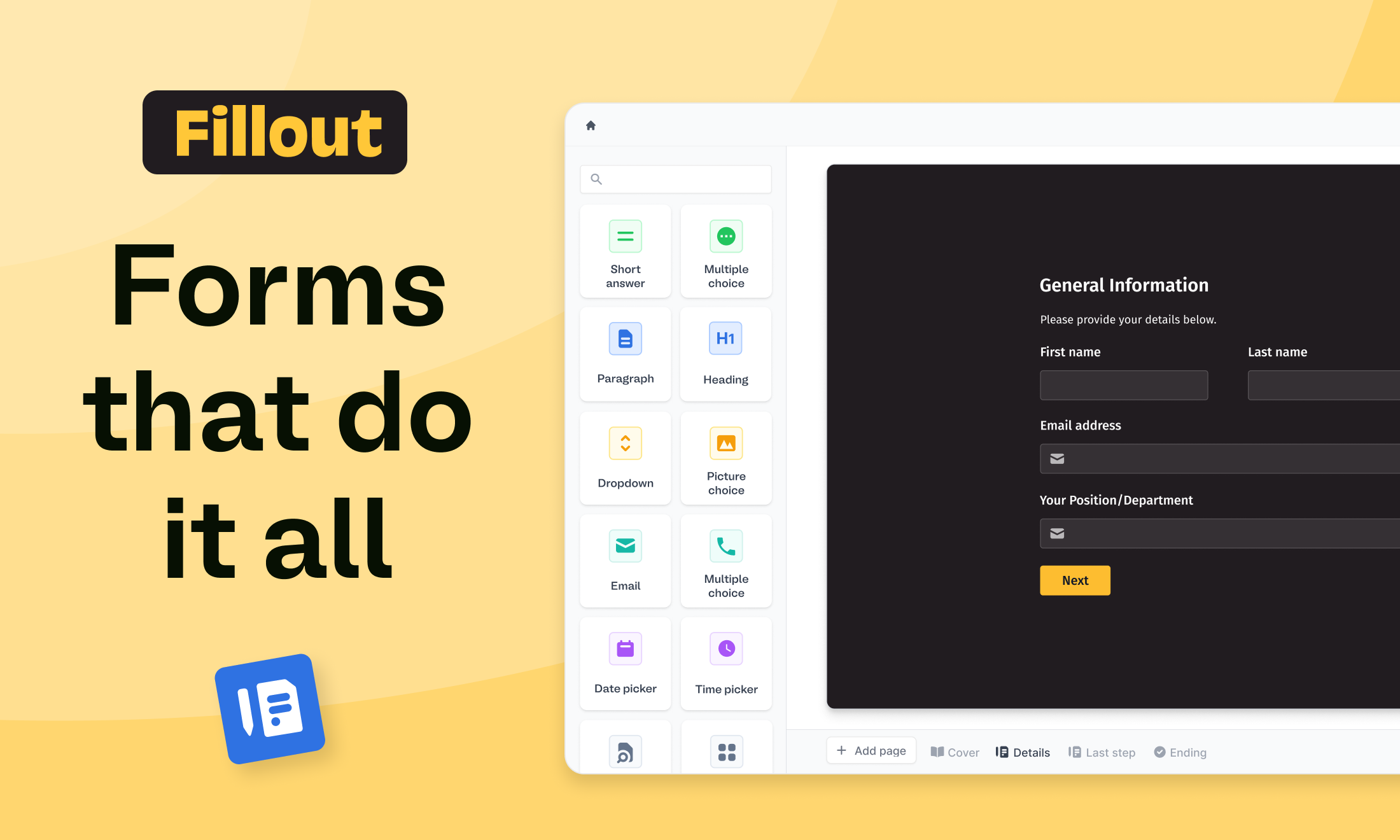This screenshot has height=840, width=1400.
Task: Click the home icon in the top bar
Action: 591,125
